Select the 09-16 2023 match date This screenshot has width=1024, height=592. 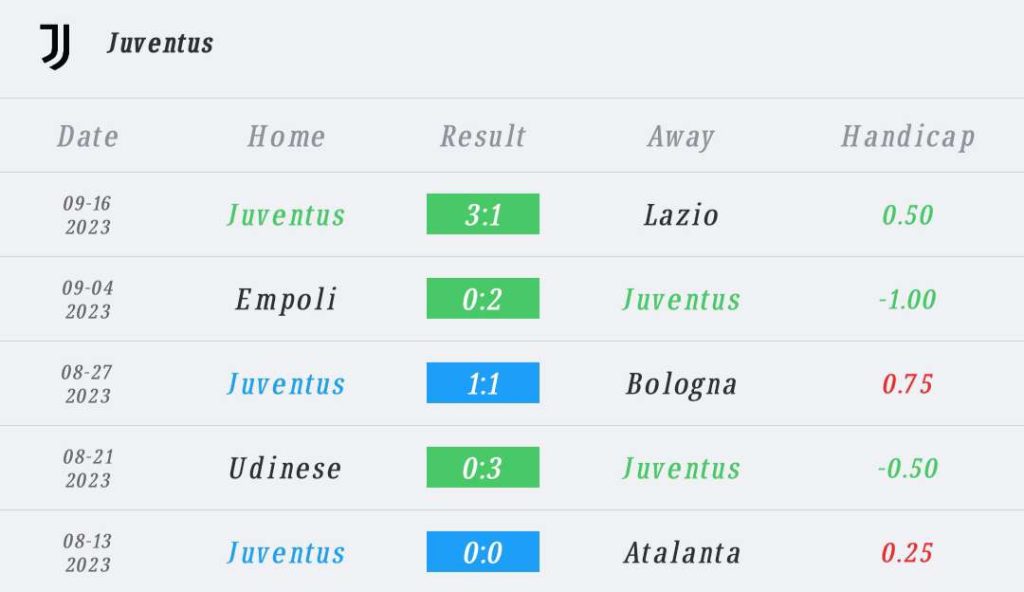[x=88, y=215]
